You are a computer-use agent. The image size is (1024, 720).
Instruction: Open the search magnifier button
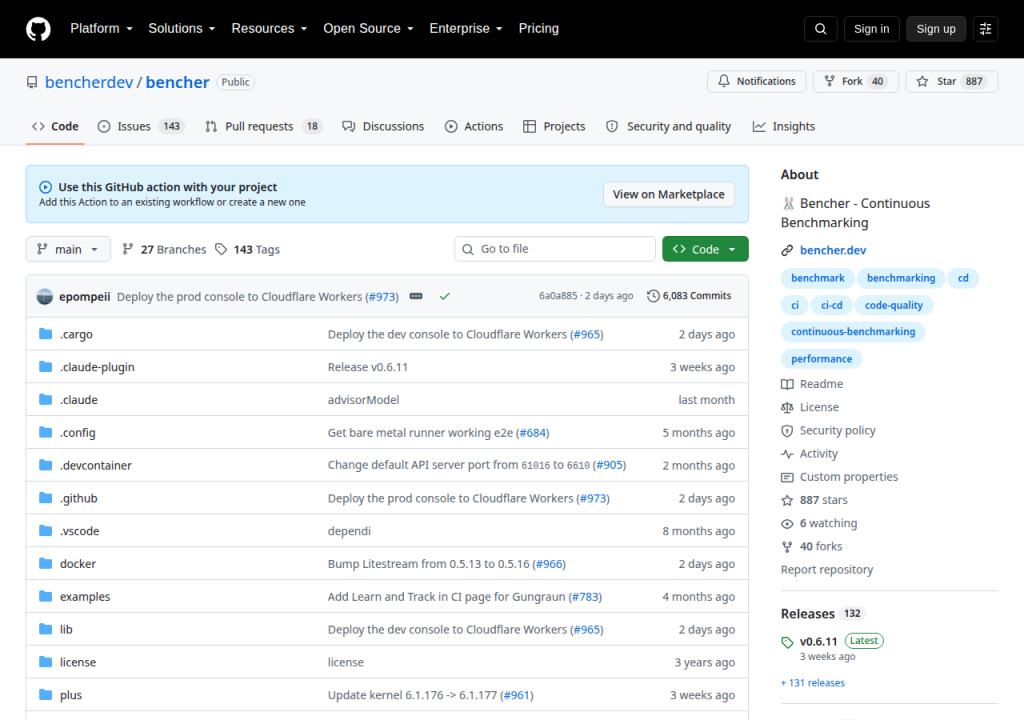820,29
